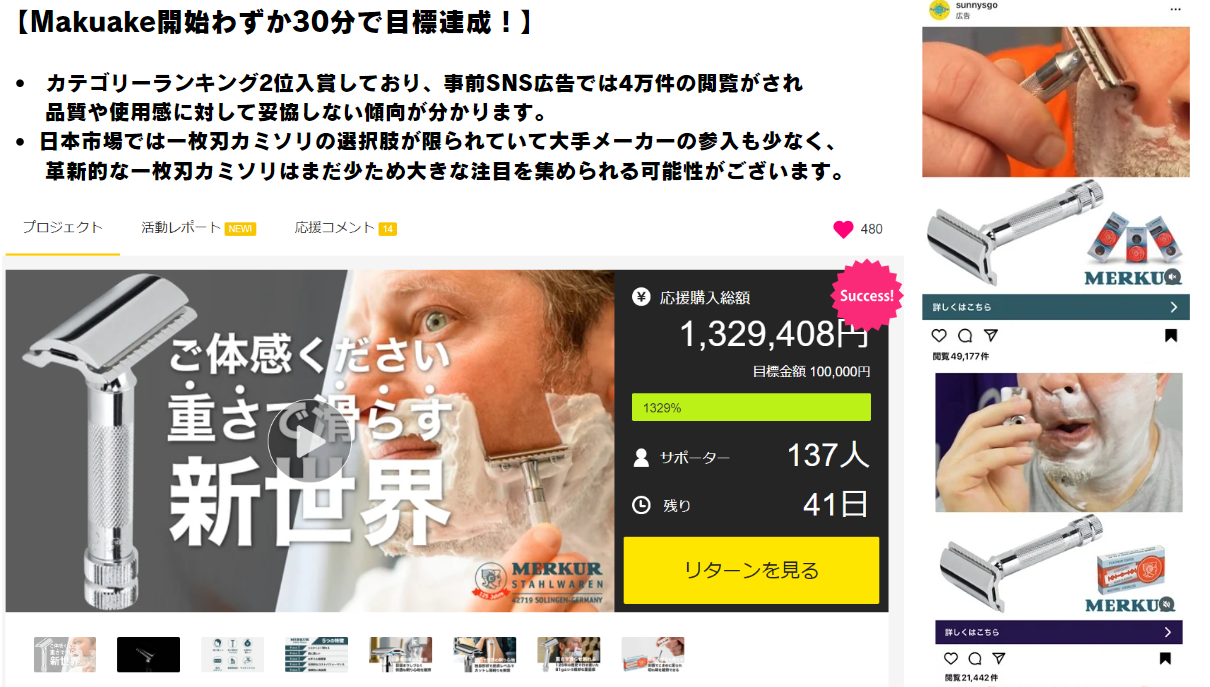
Task: Share the first Instagram ad post
Action: (x=990, y=336)
